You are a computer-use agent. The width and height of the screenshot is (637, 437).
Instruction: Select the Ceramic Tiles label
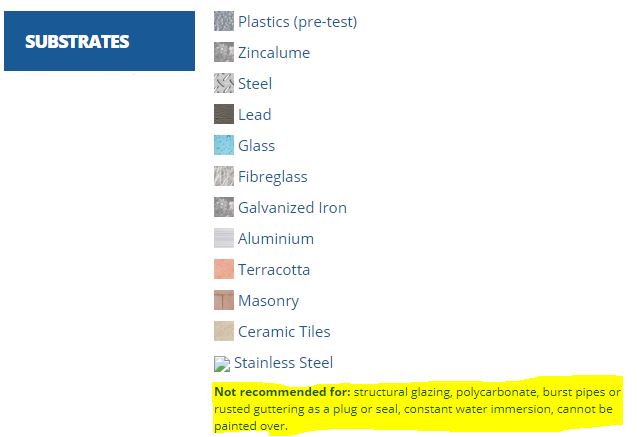point(284,332)
